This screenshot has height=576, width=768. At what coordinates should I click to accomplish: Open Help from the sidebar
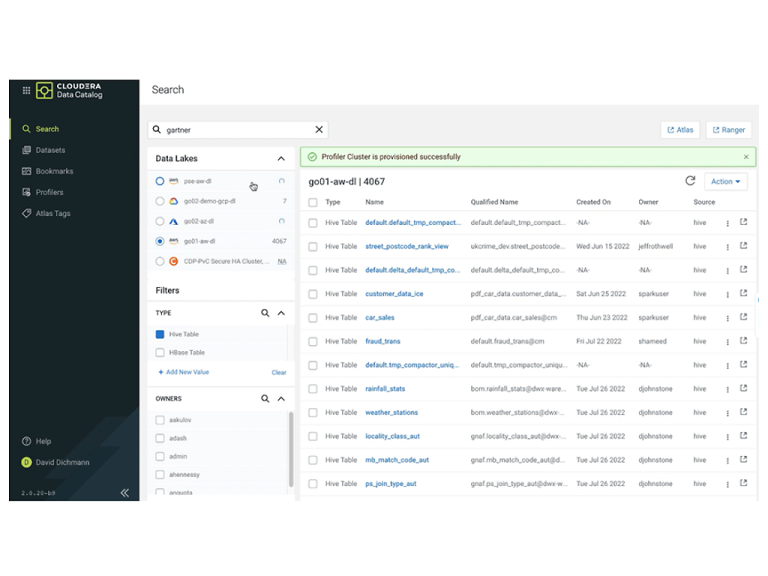coord(36,441)
